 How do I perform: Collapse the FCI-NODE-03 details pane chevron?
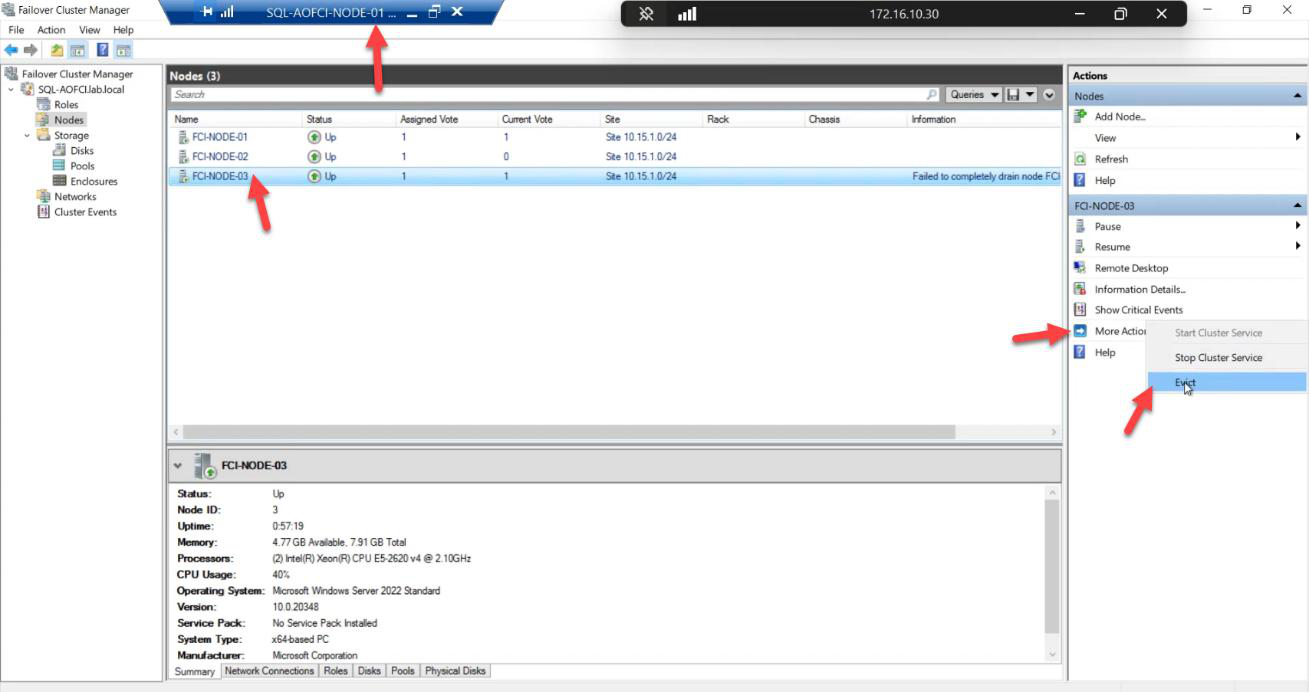(x=178, y=466)
